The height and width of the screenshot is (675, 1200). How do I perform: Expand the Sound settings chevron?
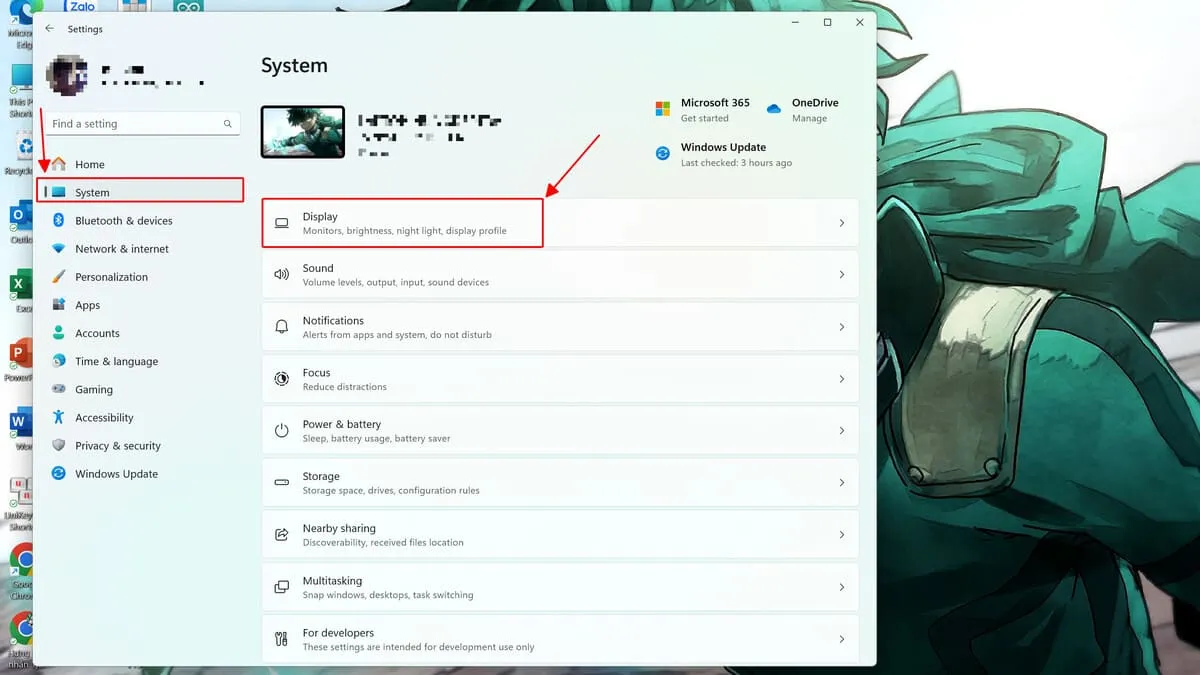tap(841, 275)
